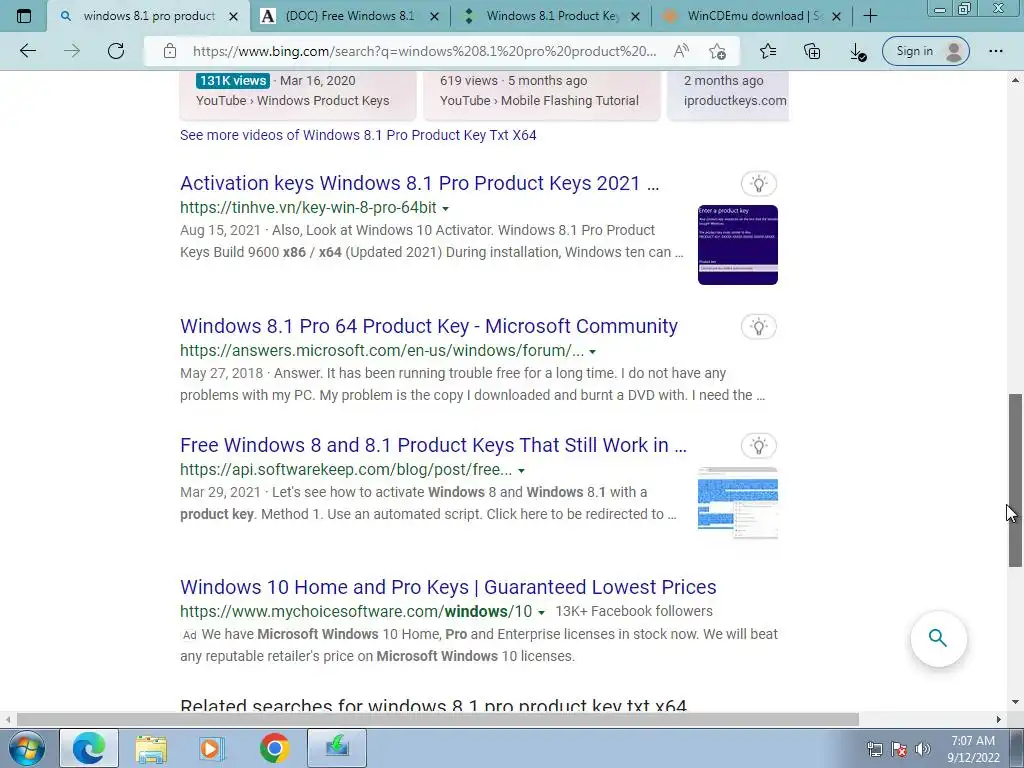
Task: Open the Favorites list
Action: coord(768,51)
